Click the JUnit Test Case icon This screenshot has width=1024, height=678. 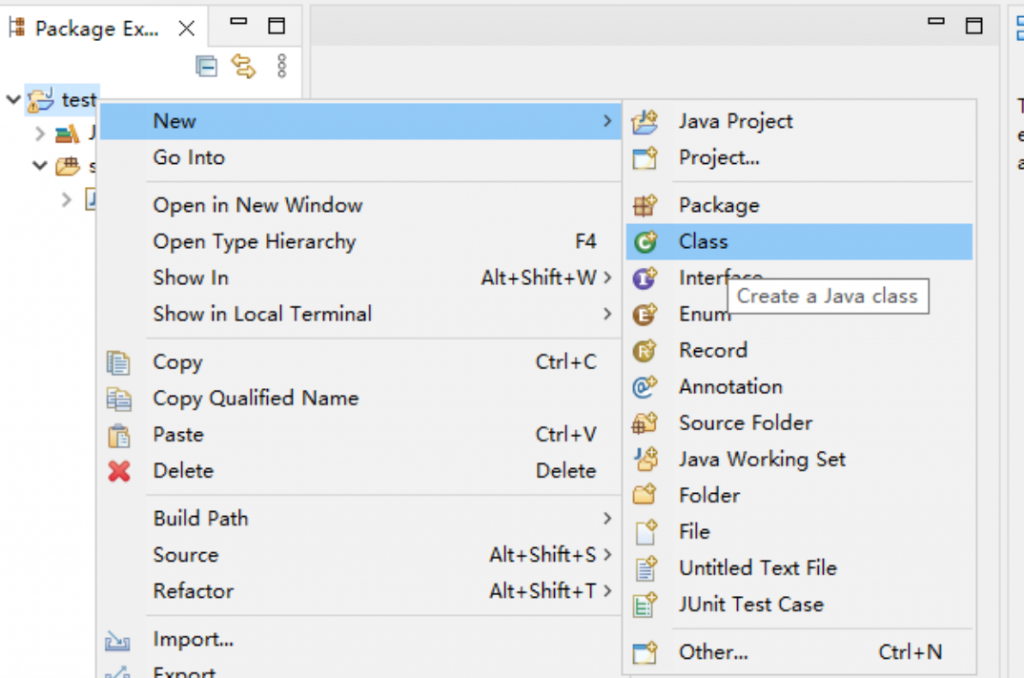pyautogui.click(x=645, y=605)
